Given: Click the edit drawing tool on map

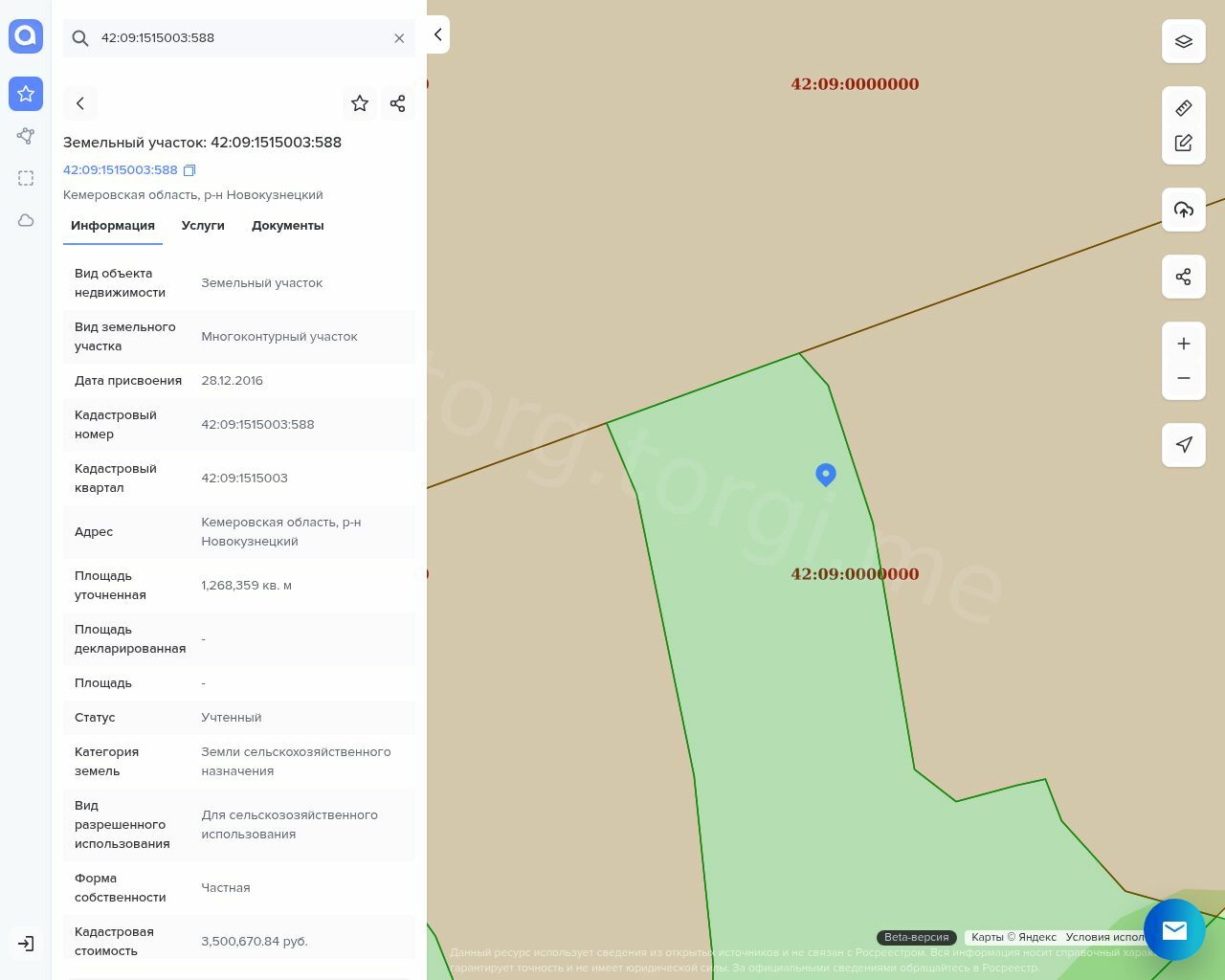Looking at the screenshot, I should [1184, 143].
